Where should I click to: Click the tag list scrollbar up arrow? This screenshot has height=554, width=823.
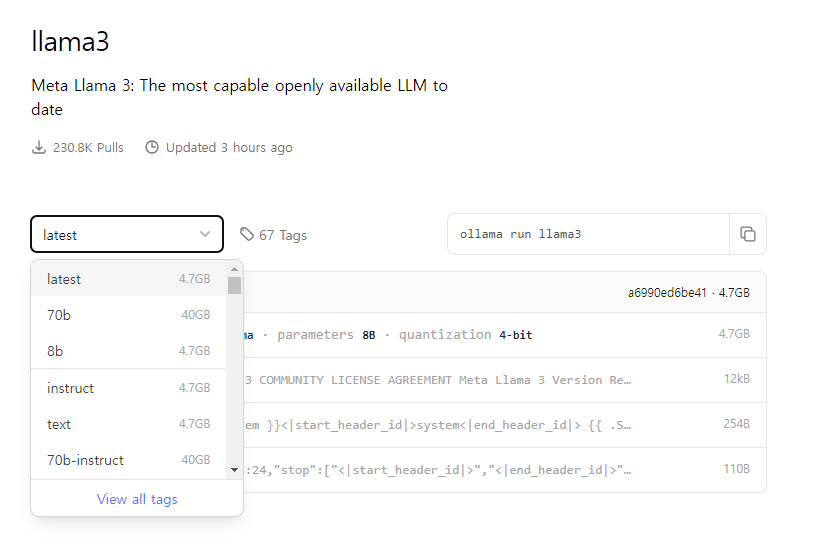point(235,269)
